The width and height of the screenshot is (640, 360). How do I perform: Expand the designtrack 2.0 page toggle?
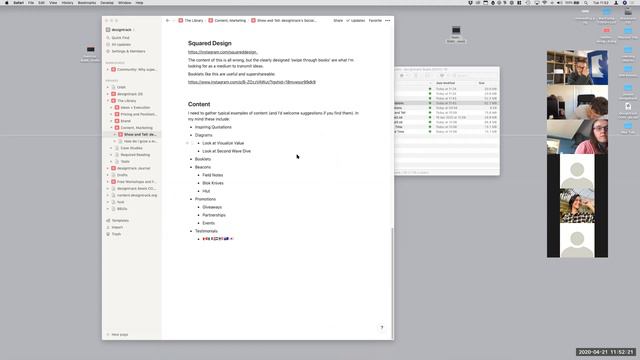pyautogui.click(x=108, y=94)
